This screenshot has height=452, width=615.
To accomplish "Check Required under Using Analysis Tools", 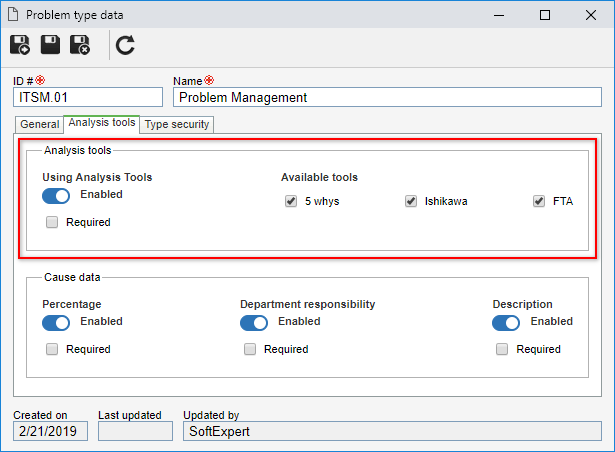I will pyautogui.click(x=52, y=222).
